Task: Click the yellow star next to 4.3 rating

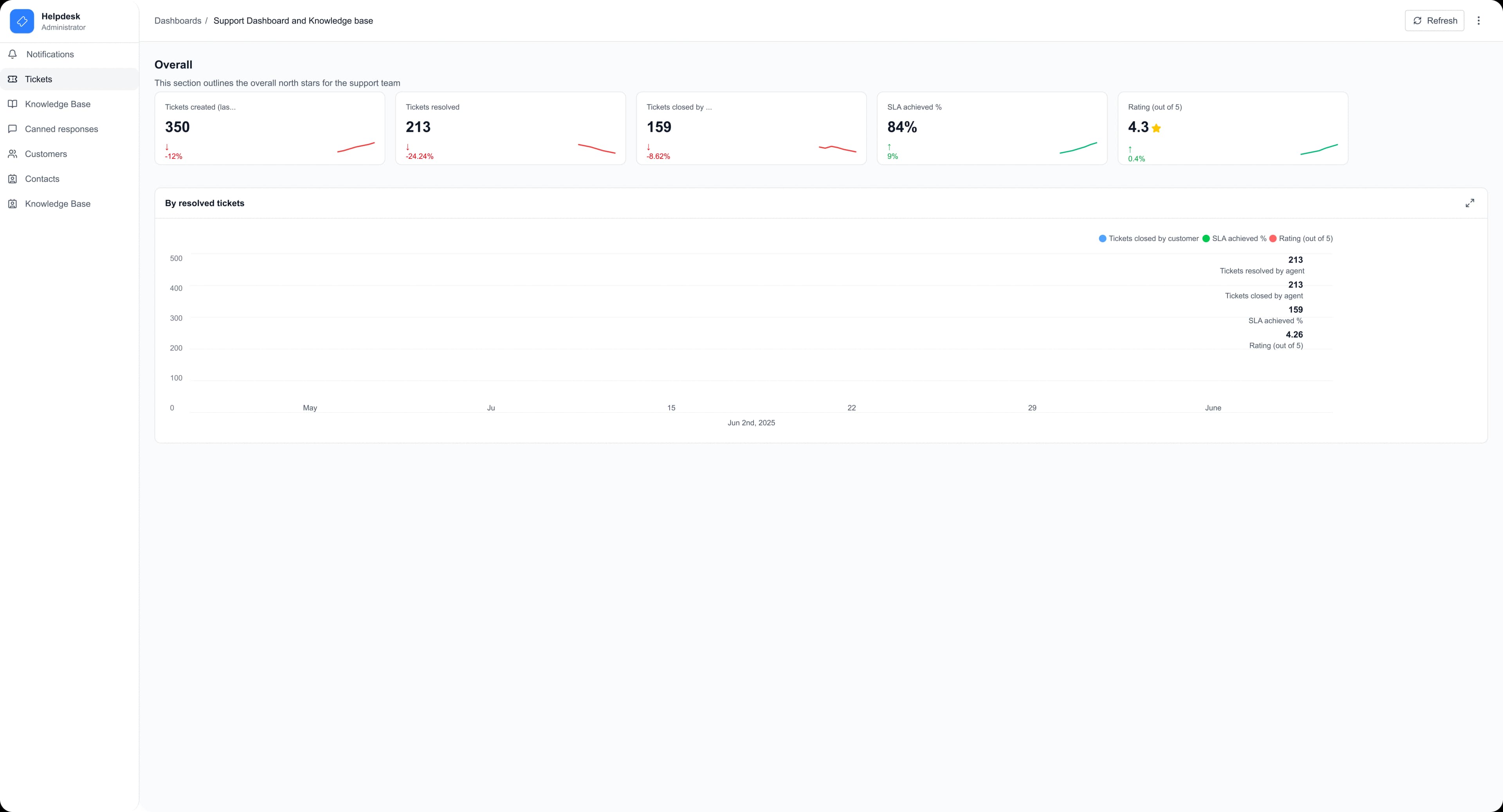Action: (x=1157, y=128)
